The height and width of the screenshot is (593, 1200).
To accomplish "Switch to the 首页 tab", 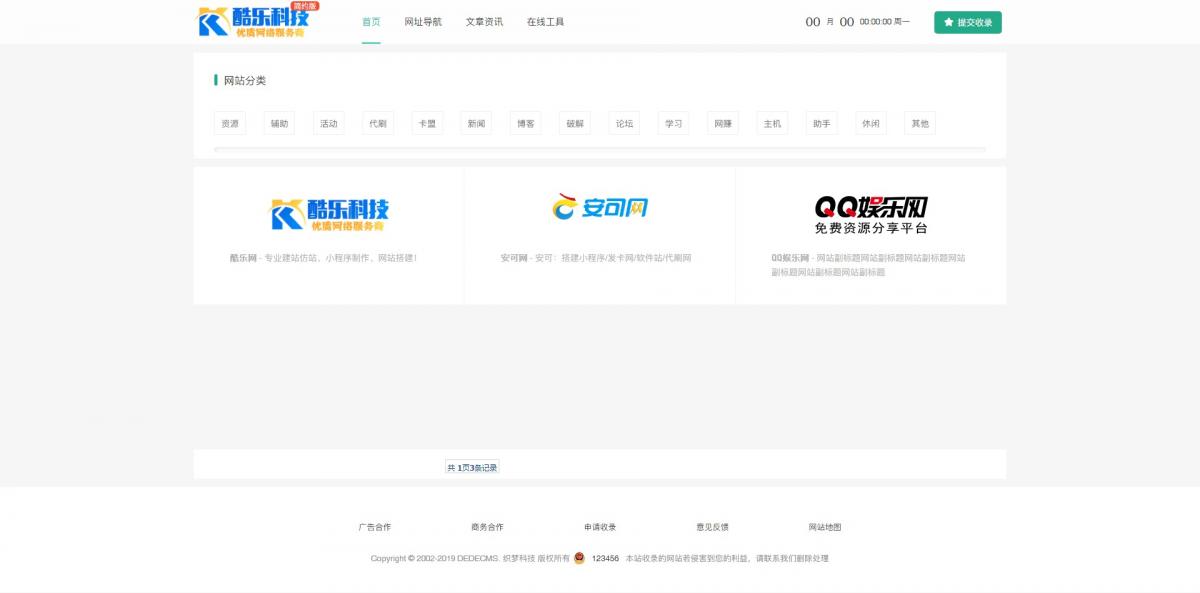I will (x=371, y=22).
